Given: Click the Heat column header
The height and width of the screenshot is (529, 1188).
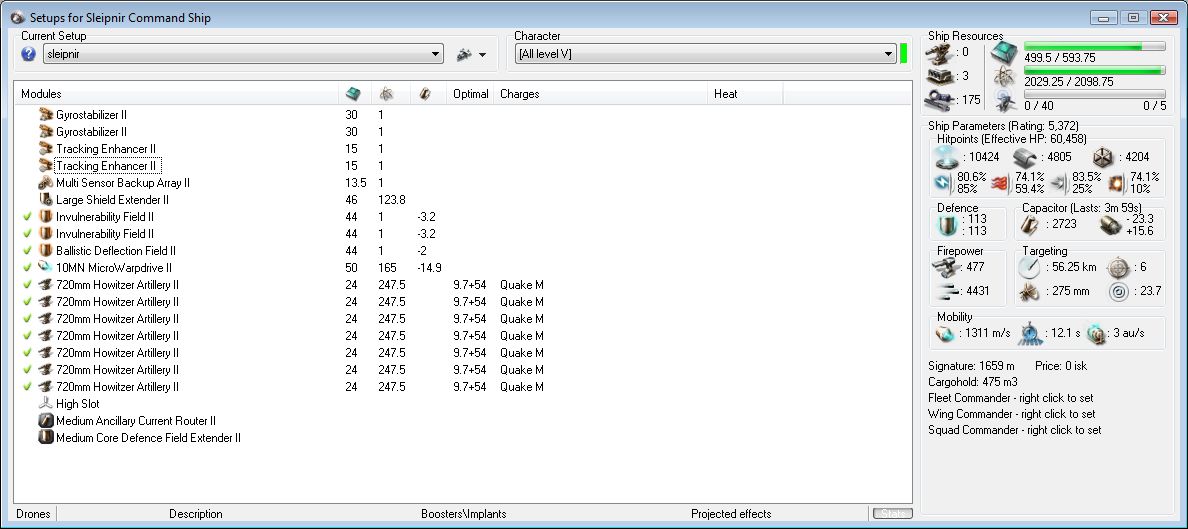Looking at the screenshot, I should click(745, 93).
